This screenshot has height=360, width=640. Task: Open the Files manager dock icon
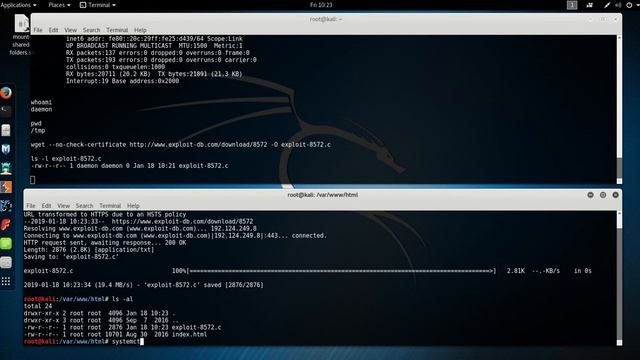tap(6, 130)
